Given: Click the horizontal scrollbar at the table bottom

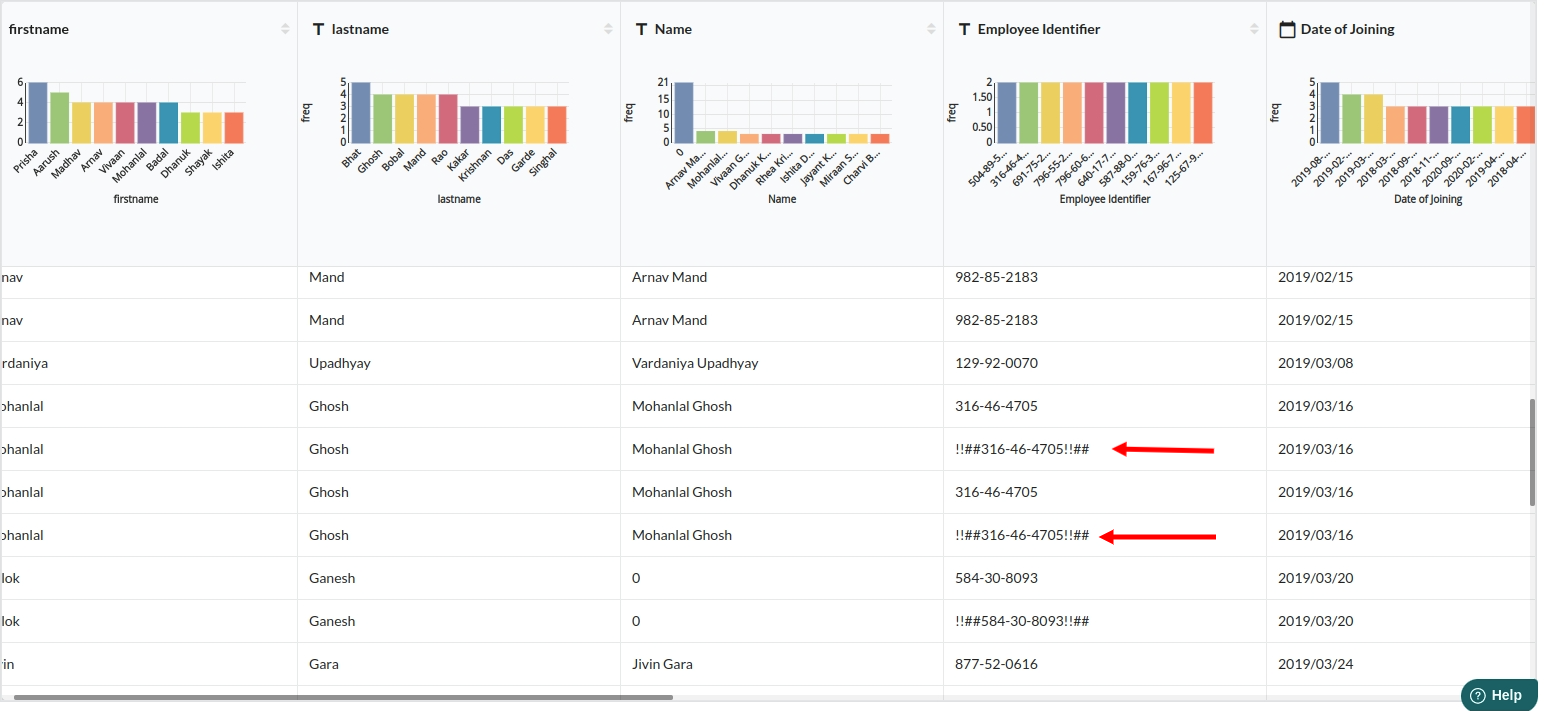Looking at the screenshot, I should tap(343, 697).
